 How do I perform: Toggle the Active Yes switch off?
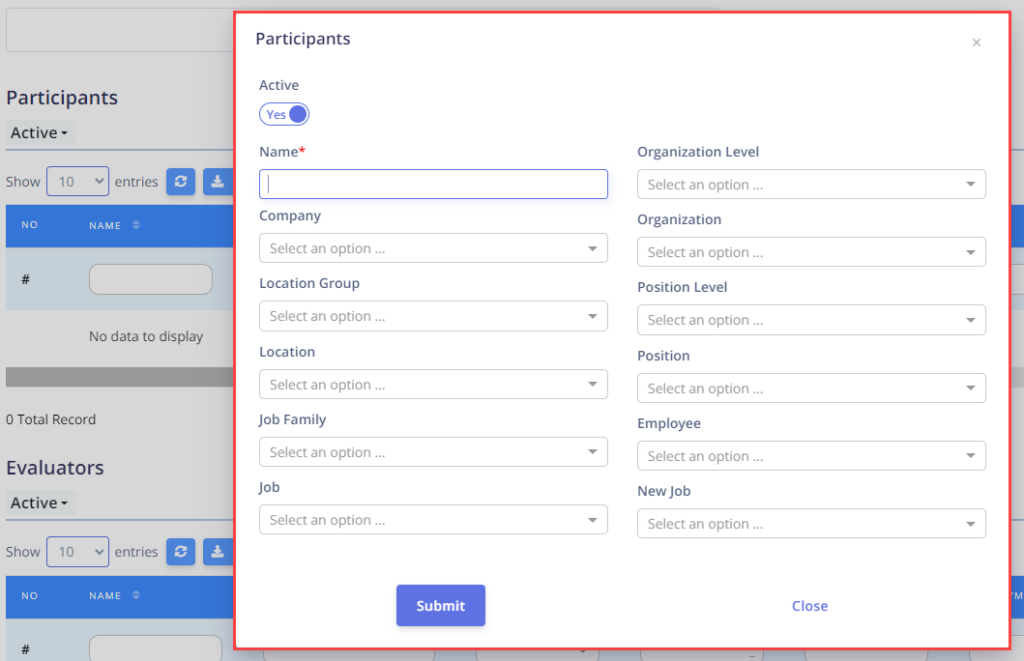click(284, 114)
